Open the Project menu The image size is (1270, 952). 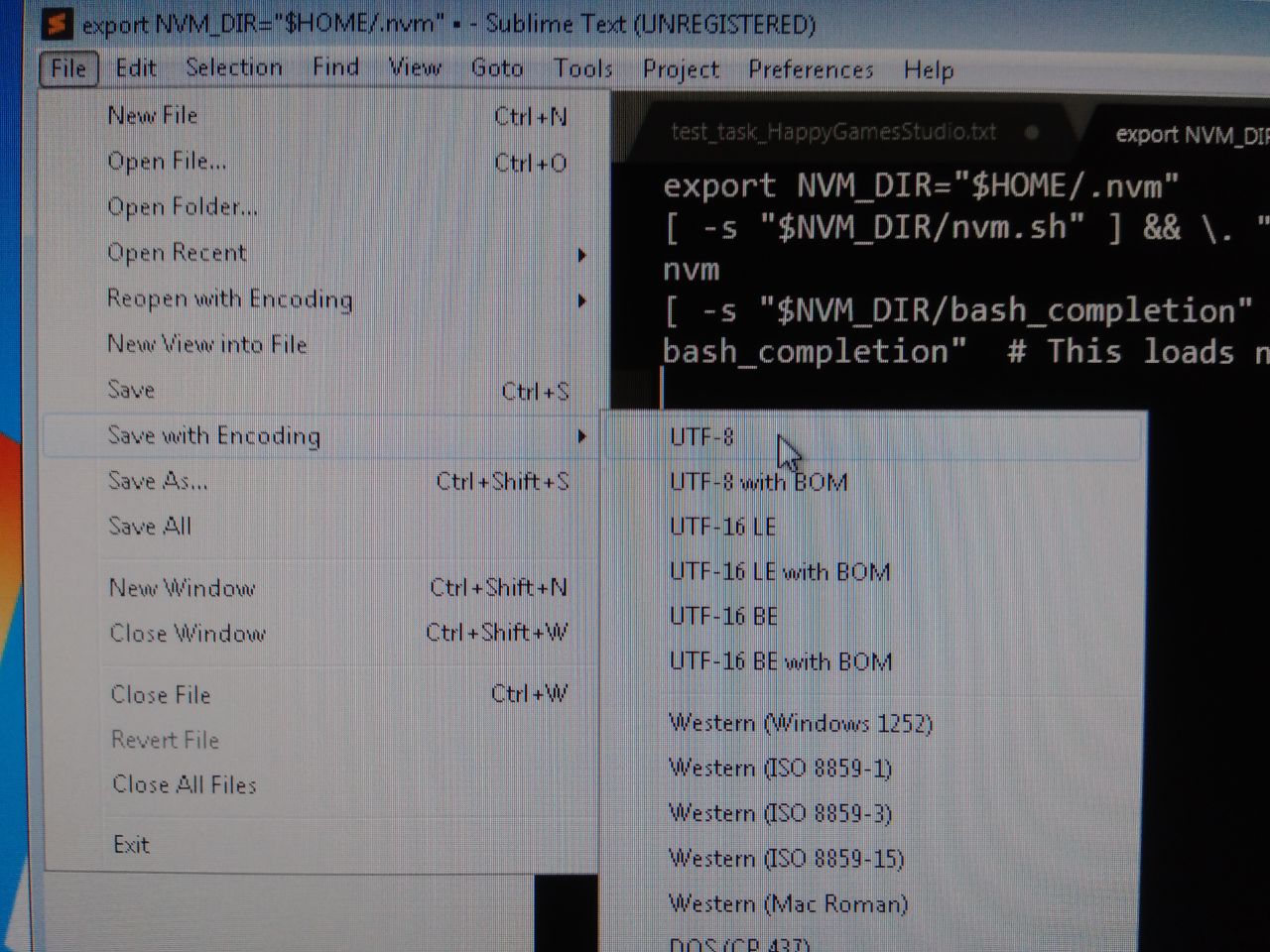click(681, 69)
